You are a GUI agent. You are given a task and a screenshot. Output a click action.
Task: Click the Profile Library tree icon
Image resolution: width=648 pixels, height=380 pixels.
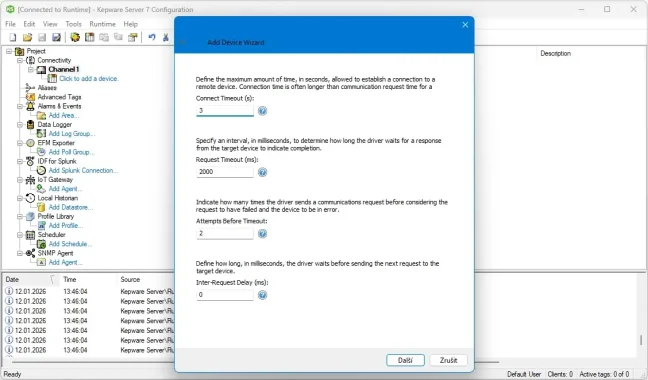[x=30, y=216]
